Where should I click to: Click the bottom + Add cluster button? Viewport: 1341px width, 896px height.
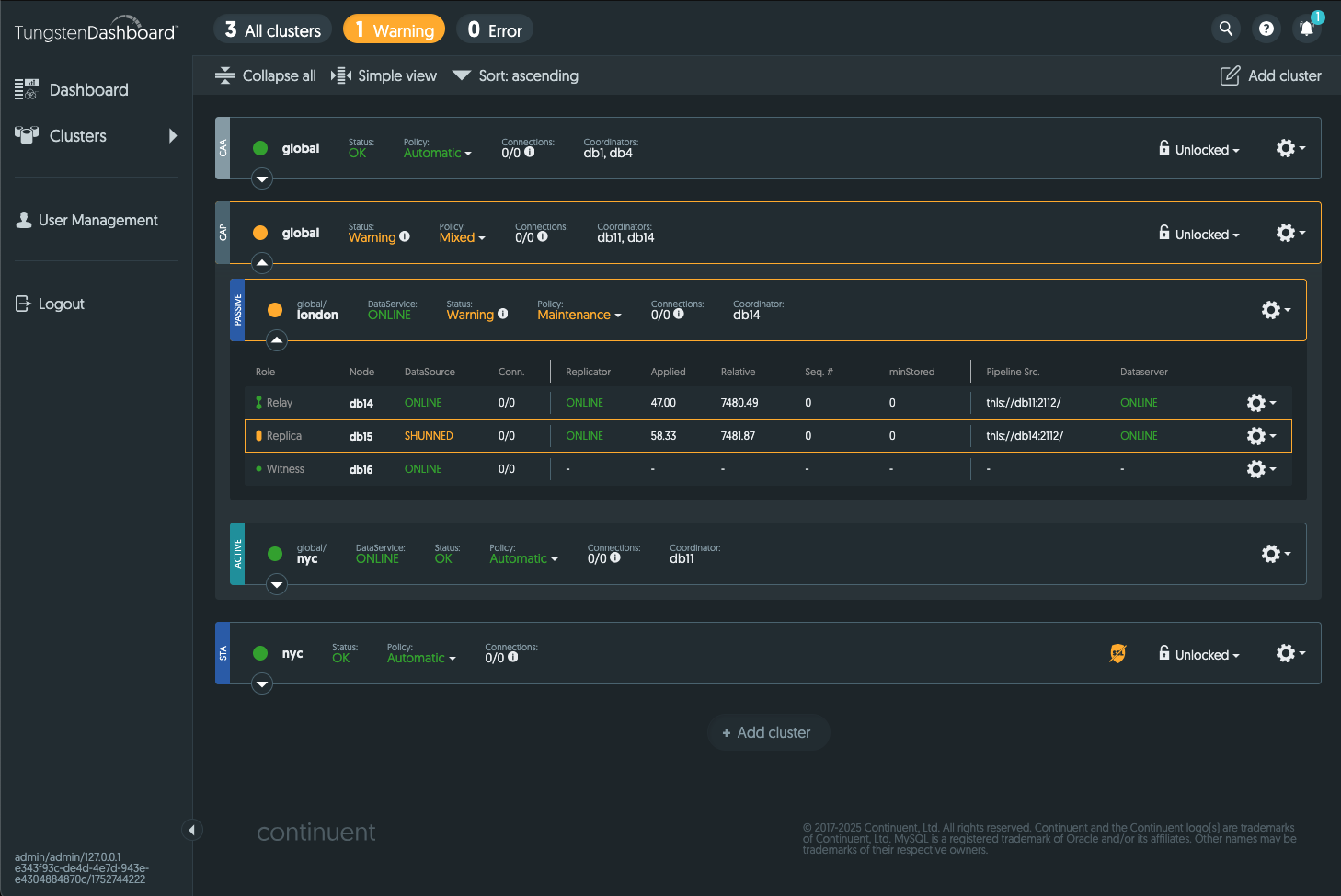pyautogui.click(x=768, y=732)
